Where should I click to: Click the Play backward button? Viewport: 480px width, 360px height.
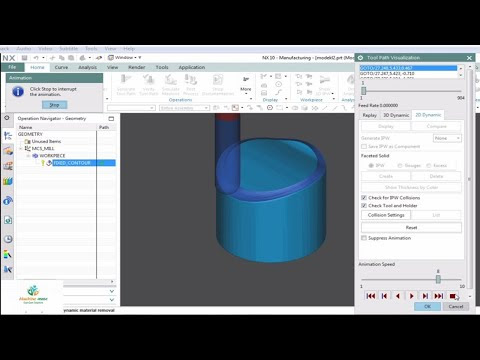click(x=398, y=296)
